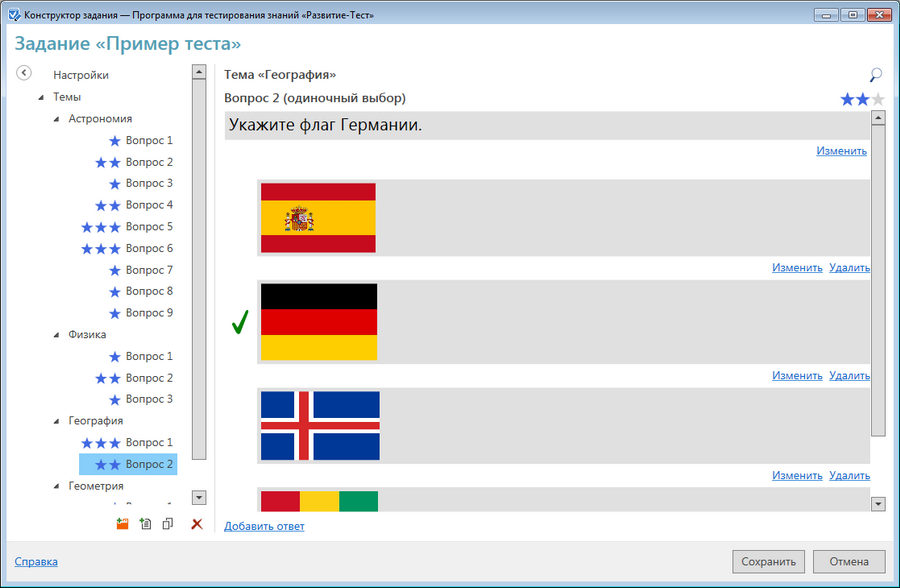Click the Отмена button
This screenshot has width=900, height=588.
(849, 562)
